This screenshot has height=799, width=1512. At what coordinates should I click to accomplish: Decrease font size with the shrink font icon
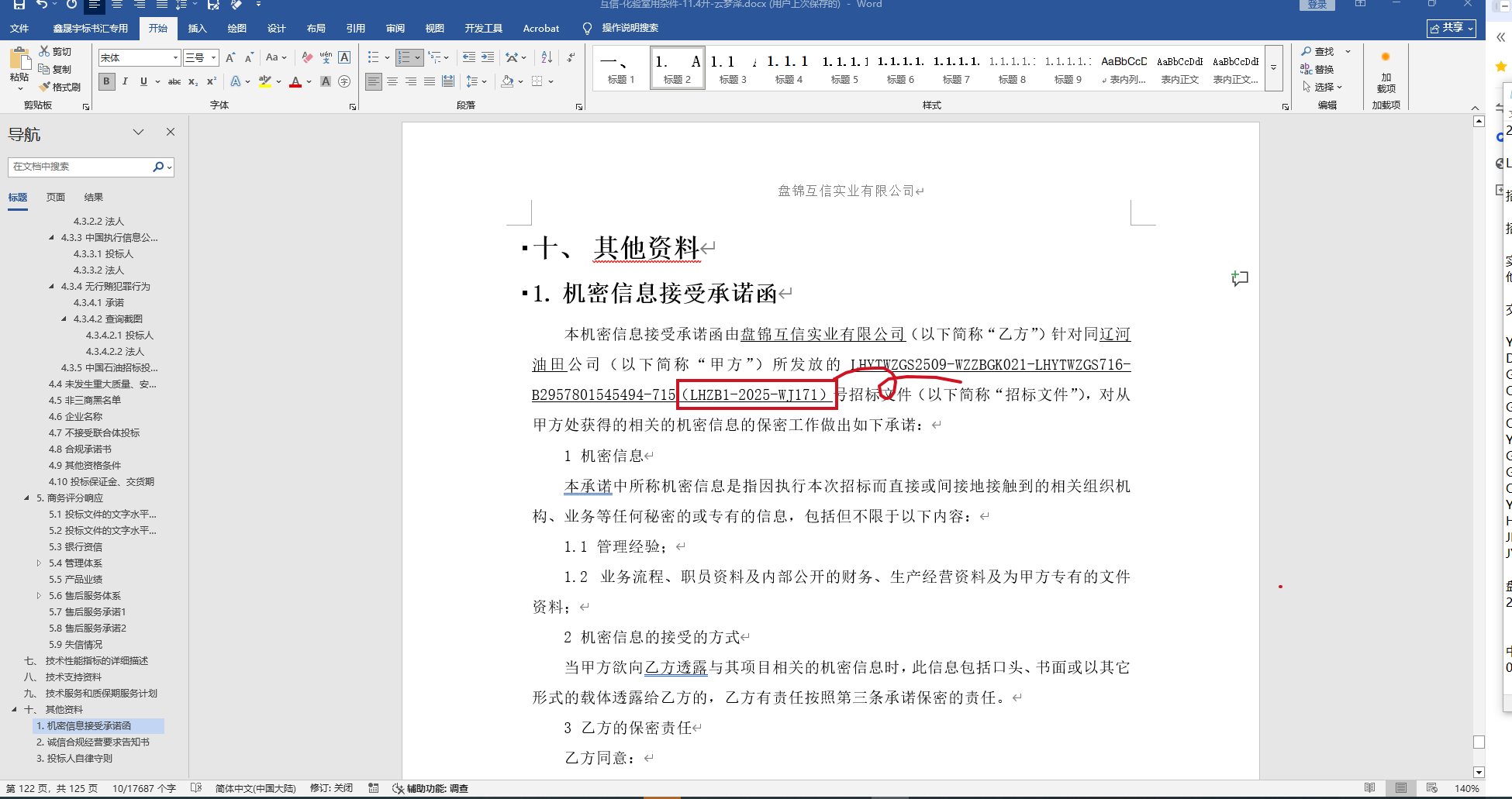tap(249, 57)
